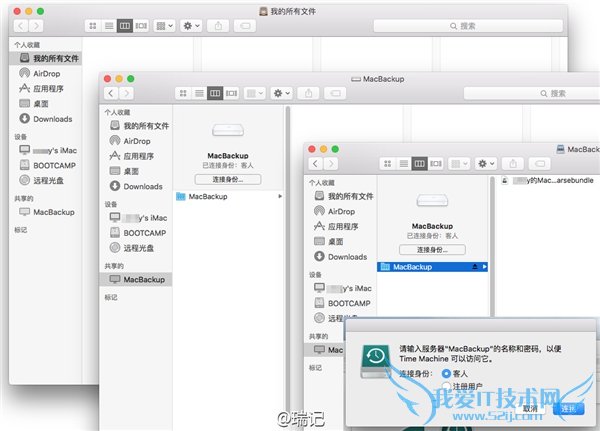Image resolution: width=600 pixels, height=431 pixels.
Task: Select column view in 我的所有文件 window toolbar
Action: (x=125, y=26)
